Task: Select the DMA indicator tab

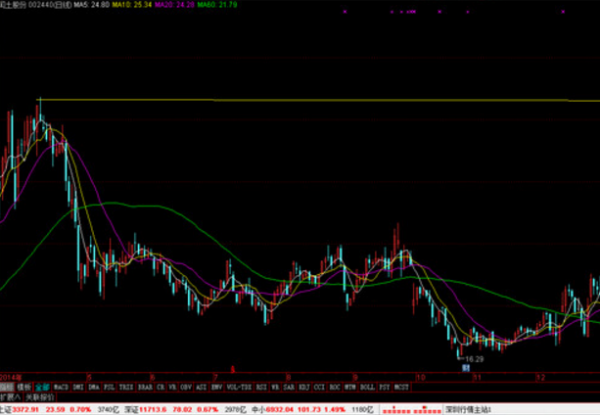Action: pos(94,387)
